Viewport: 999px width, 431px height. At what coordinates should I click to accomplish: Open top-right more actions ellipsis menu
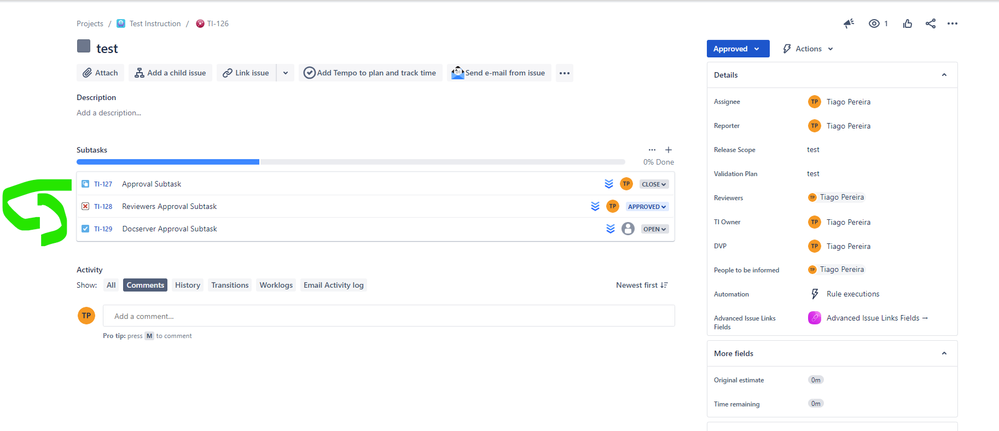(x=952, y=24)
